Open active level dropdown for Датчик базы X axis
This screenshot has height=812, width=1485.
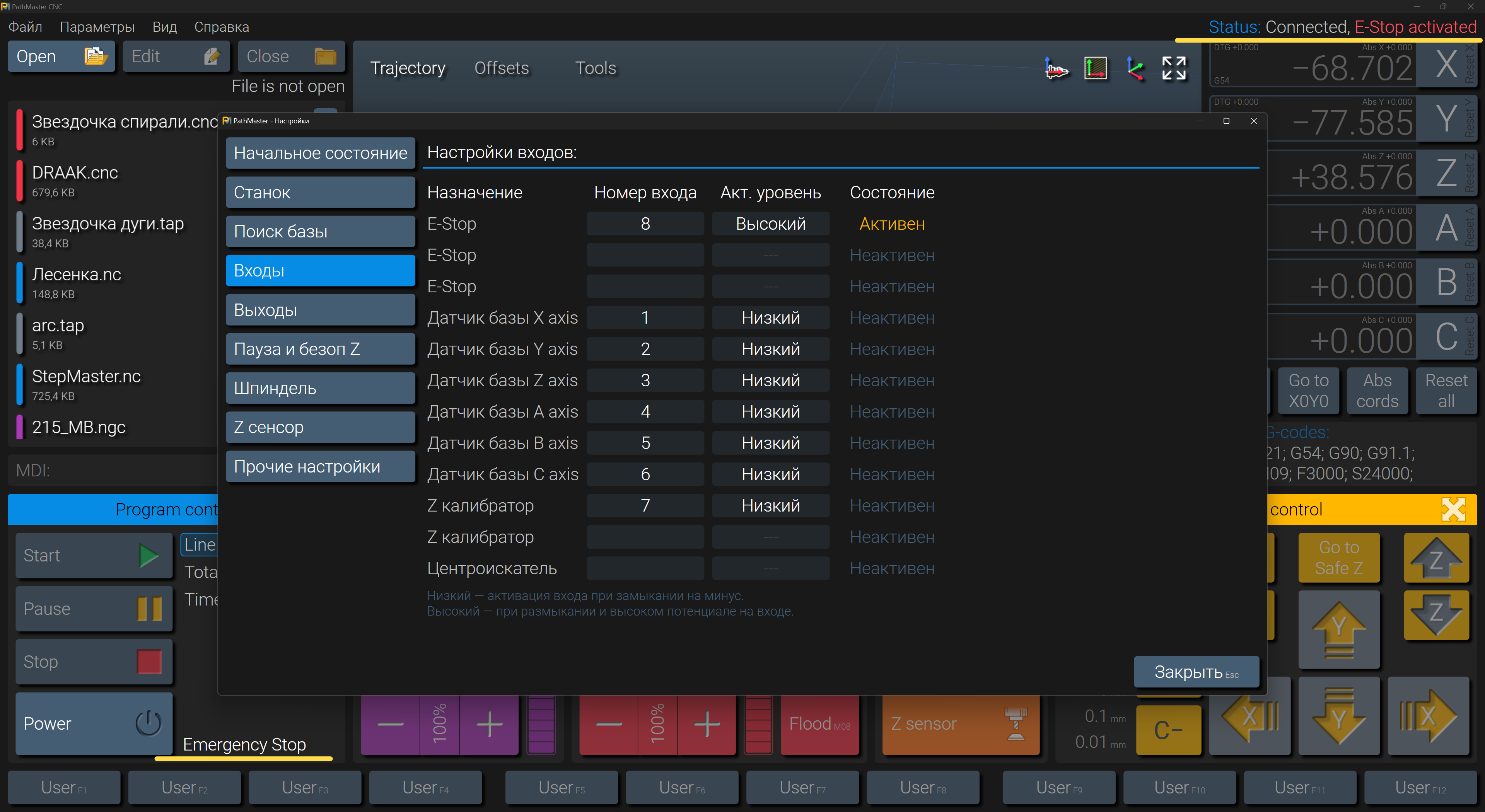point(770,317)
